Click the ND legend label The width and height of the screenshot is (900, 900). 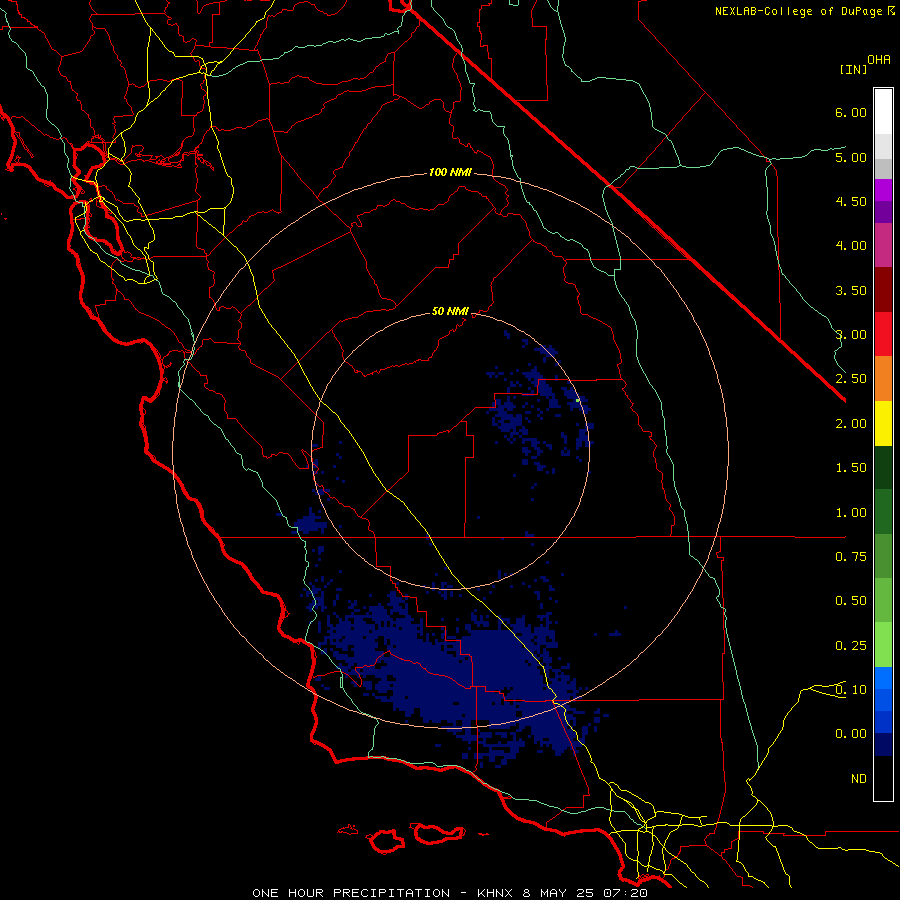click(x=859, y=779)
